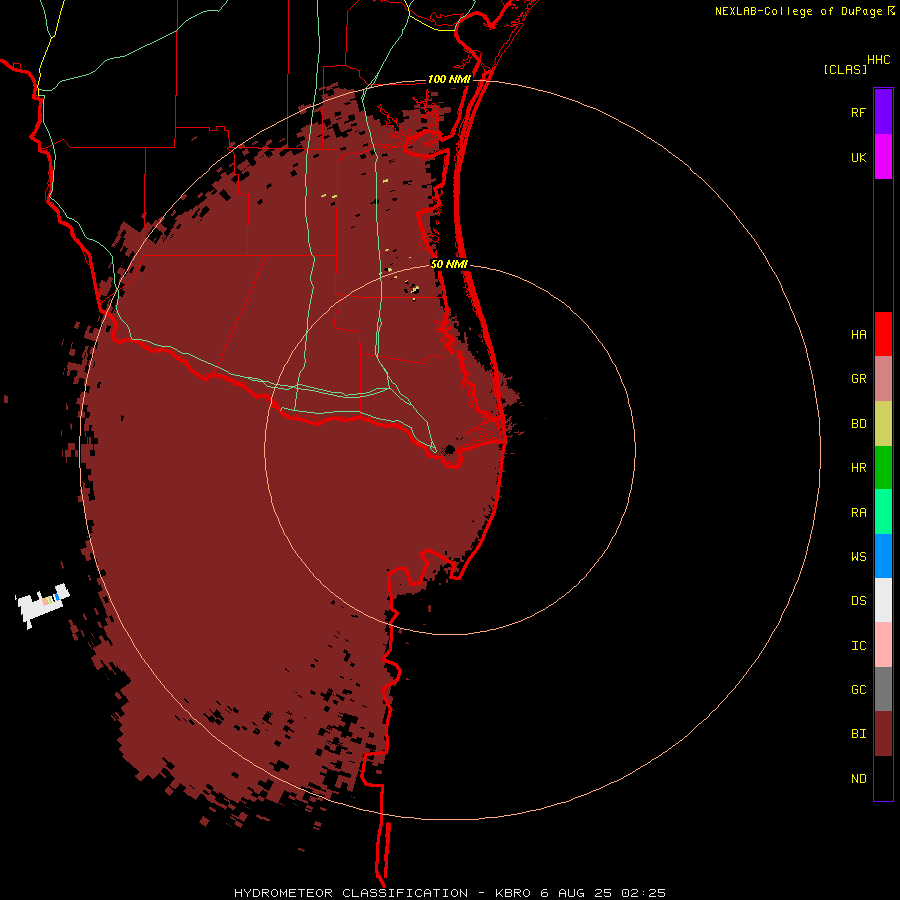Click the BD yellow legend color swatch
This screenshot has height=900, width=900.
[x=883, y=424]
